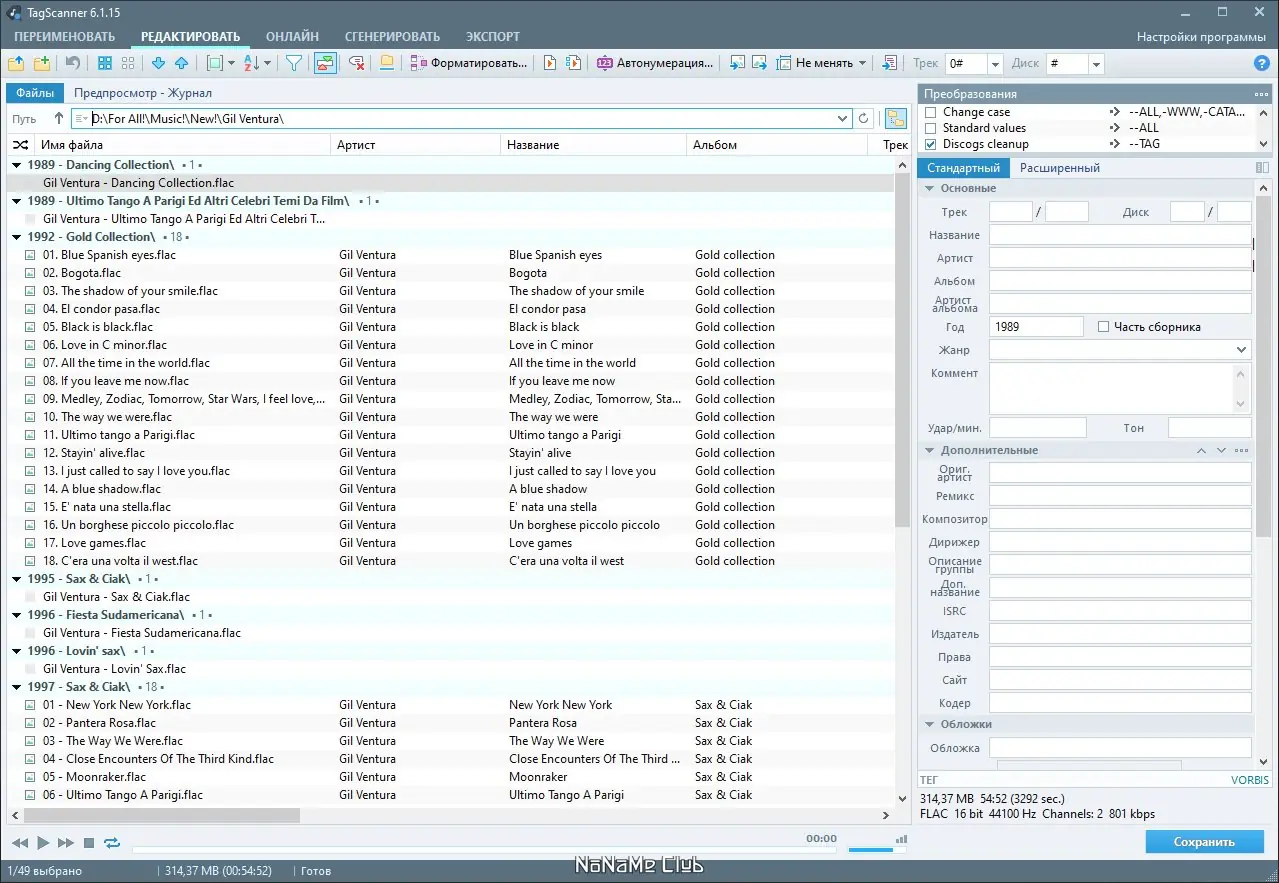The height and width of the screenshot is (883, 1279).
Task: Click the yellow folder icon in toolbar
Action: 387,63
